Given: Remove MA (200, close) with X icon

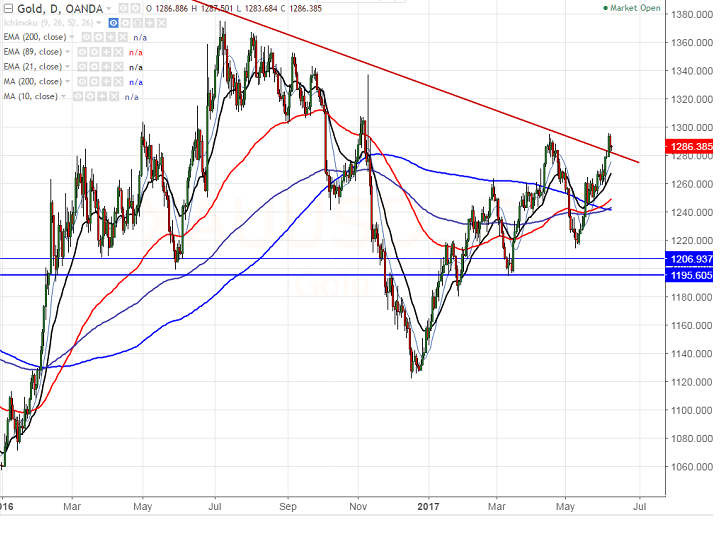Looking at the screenshot, I should [118, 82].
